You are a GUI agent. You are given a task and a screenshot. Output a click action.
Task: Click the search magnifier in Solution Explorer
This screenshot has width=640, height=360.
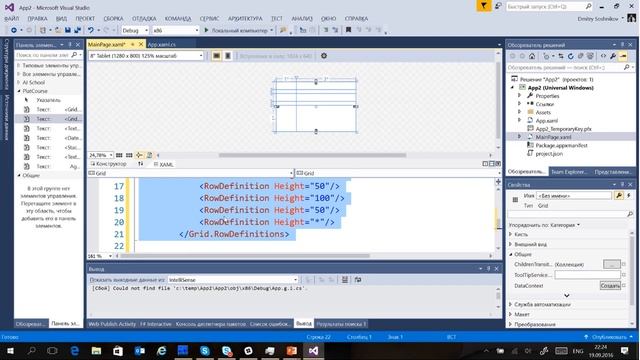click(x=627, y=67)
